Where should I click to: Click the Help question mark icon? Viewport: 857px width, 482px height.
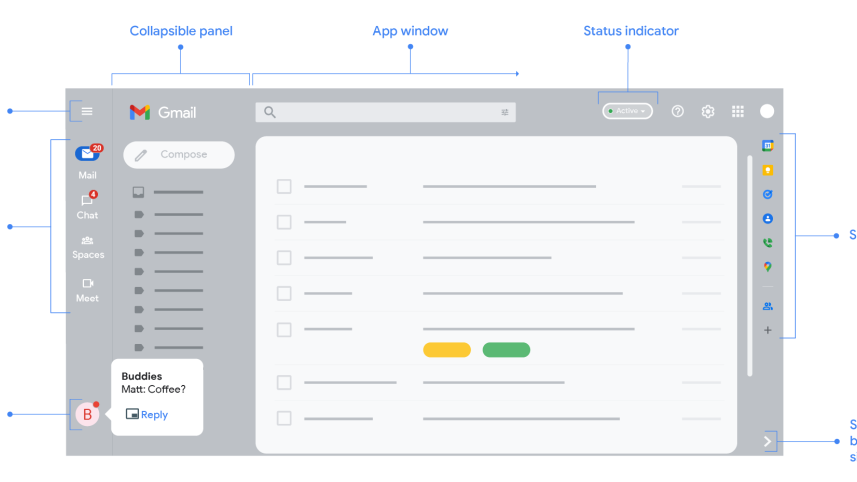point(678,112)
